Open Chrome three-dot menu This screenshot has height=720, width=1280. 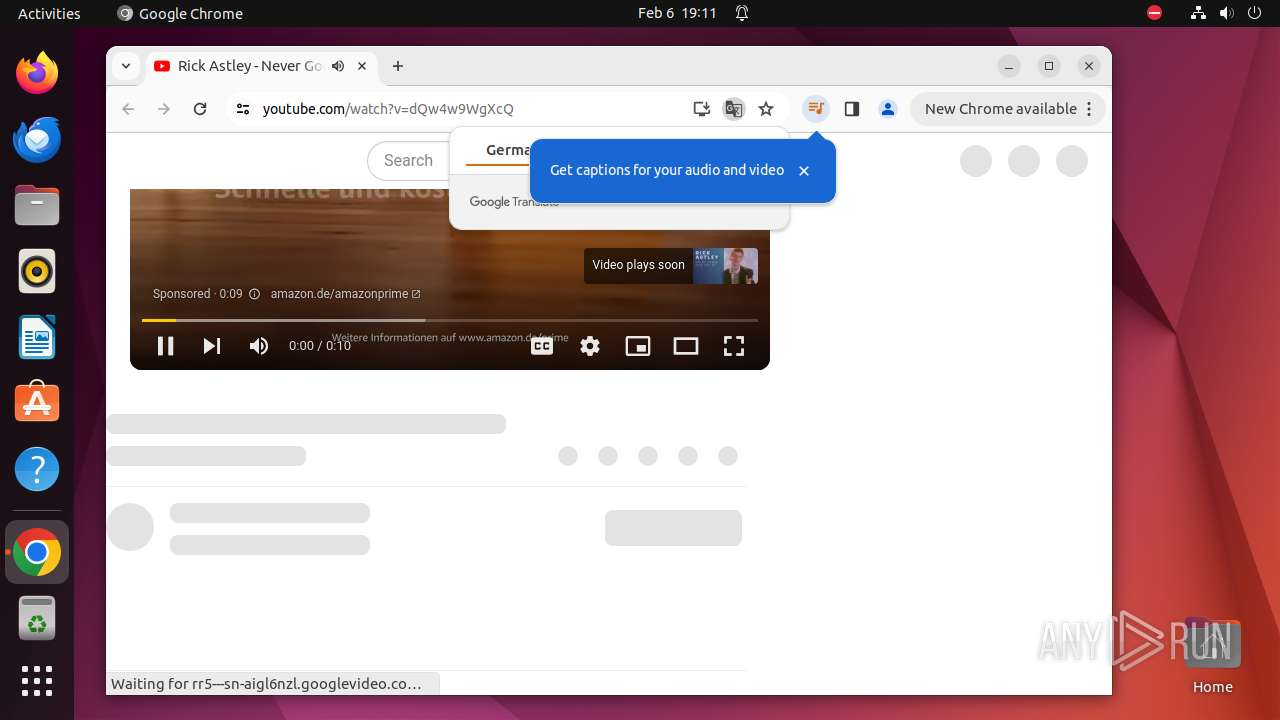(1090, 109)
